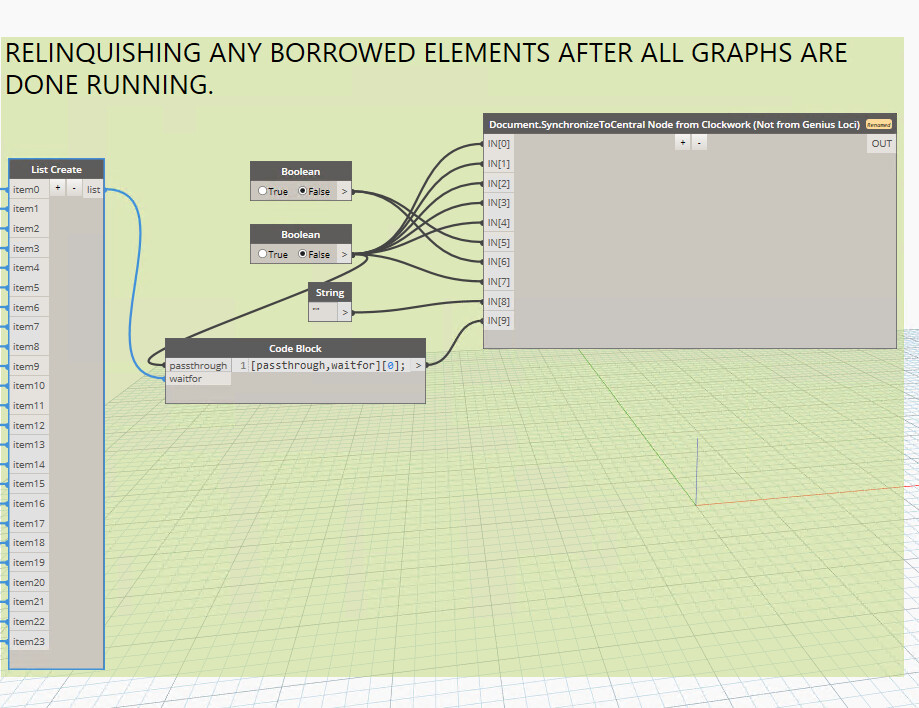The height and width of the screenshot is (708, 919).
Task: Select the item0 input port
Action: [x=29, y=189]
